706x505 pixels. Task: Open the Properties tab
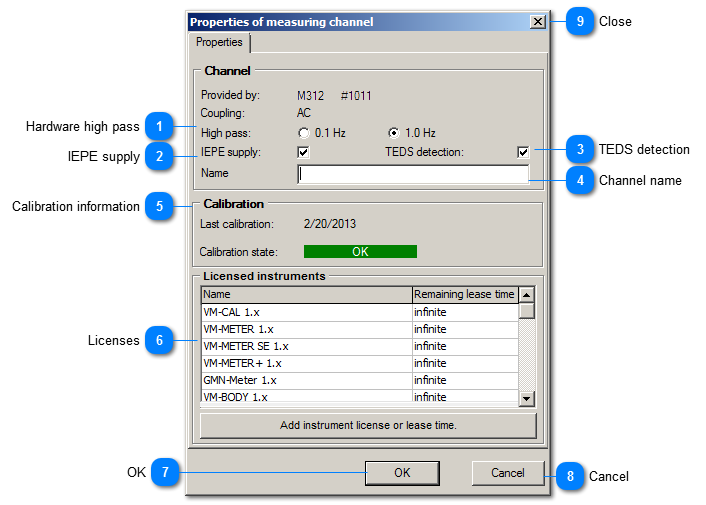pos(219,43)
